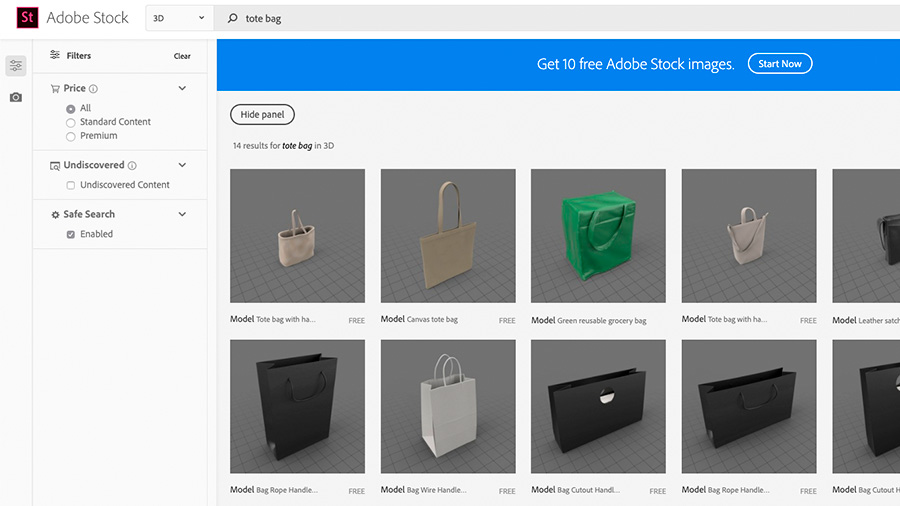Screen dimensions: 900x506
Task: Click the Filters heading label
Action: (x=79, y=56)
